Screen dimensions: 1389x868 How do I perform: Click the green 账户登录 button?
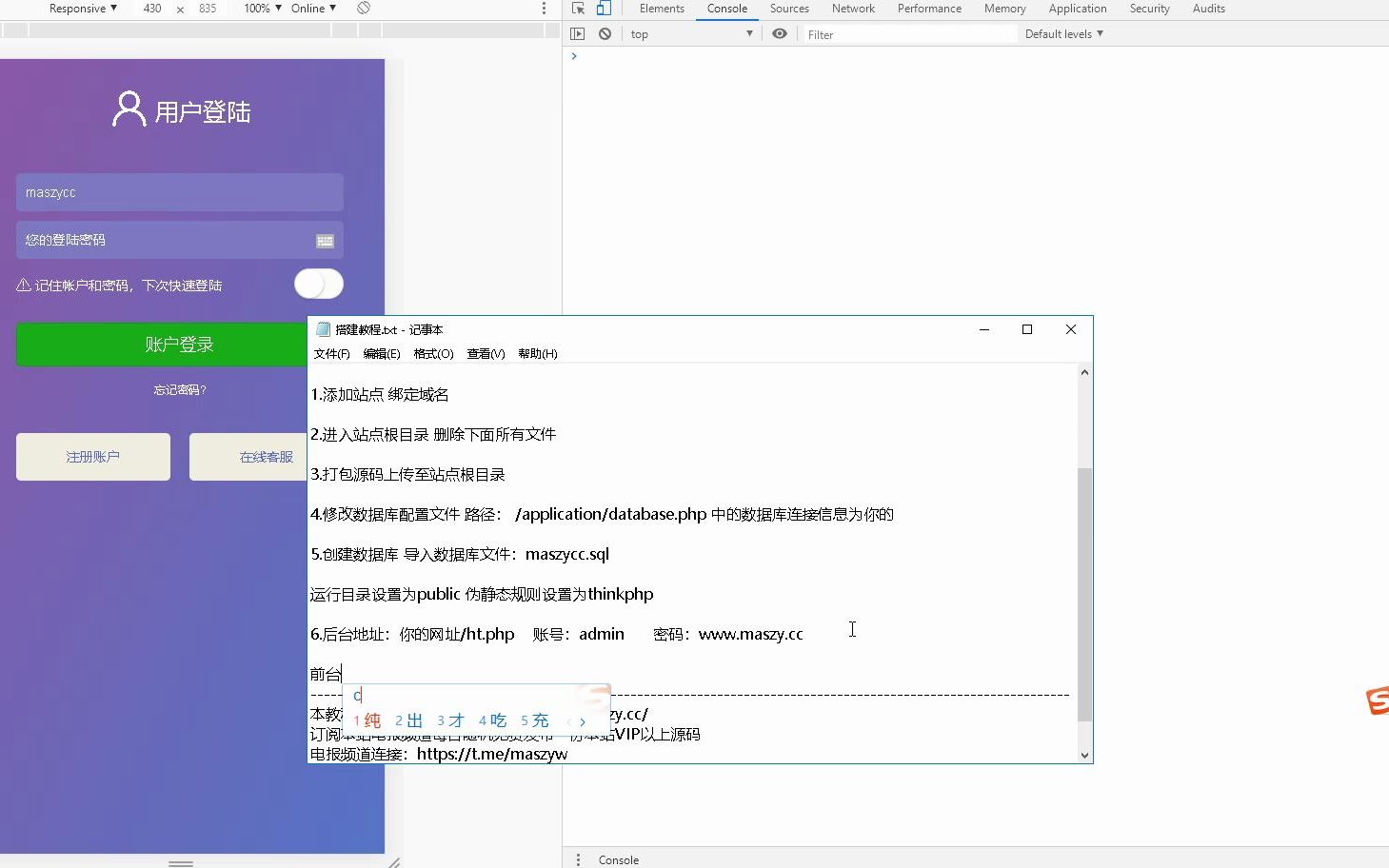pos(179,345)
